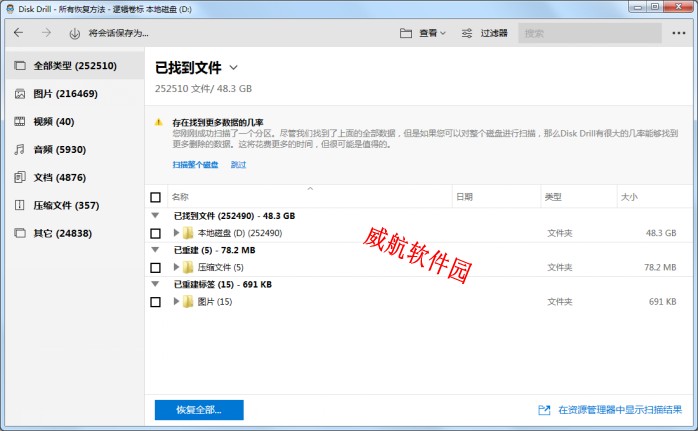The width and height of the screenshot is (698, 431).
Task: Sort by the 大小 size column header
Action: coord(630,198)
